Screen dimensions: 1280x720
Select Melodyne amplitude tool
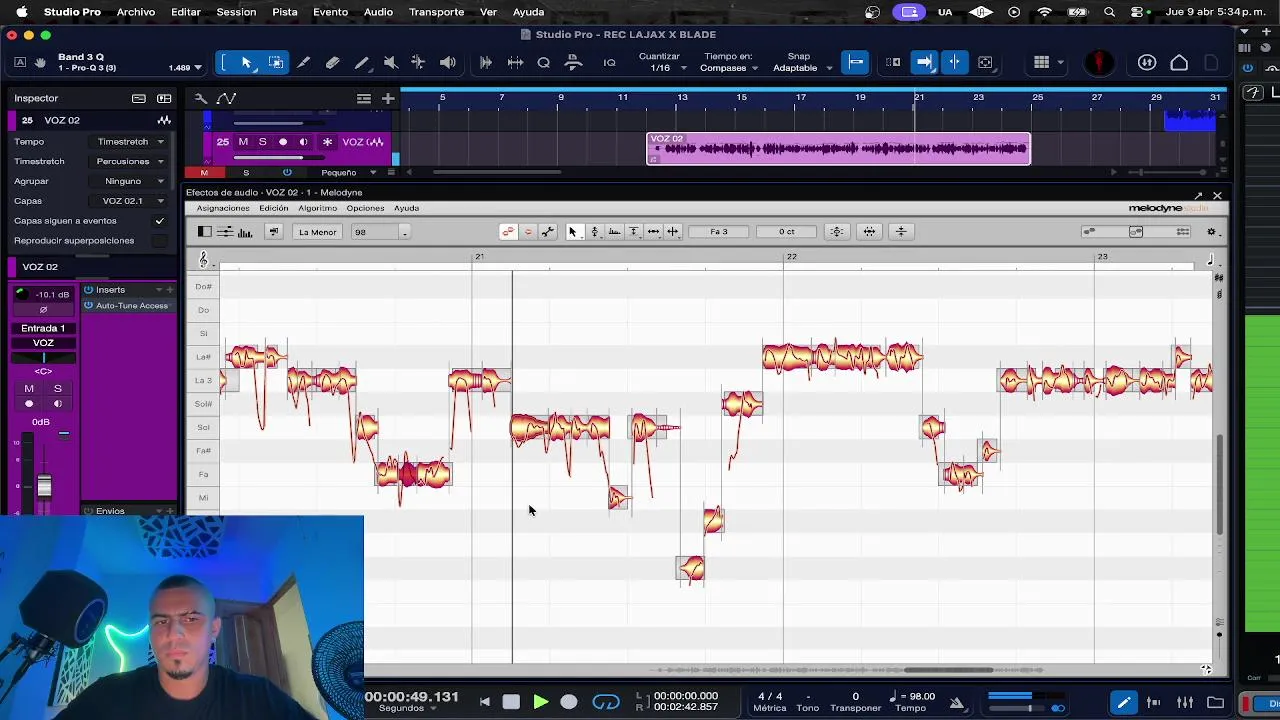[633, 232]
